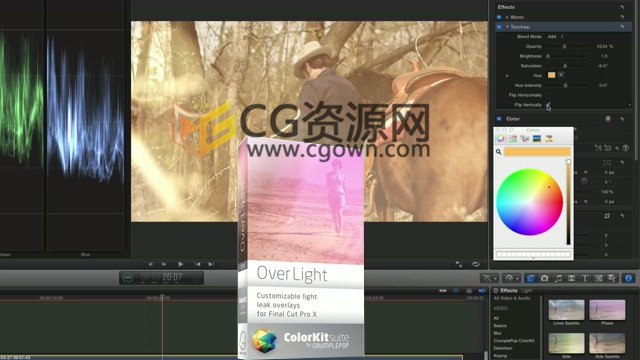This screenshot has width=640, height=360.
Task: Open the crayons tab in Colors window
Action: (549, 139)
